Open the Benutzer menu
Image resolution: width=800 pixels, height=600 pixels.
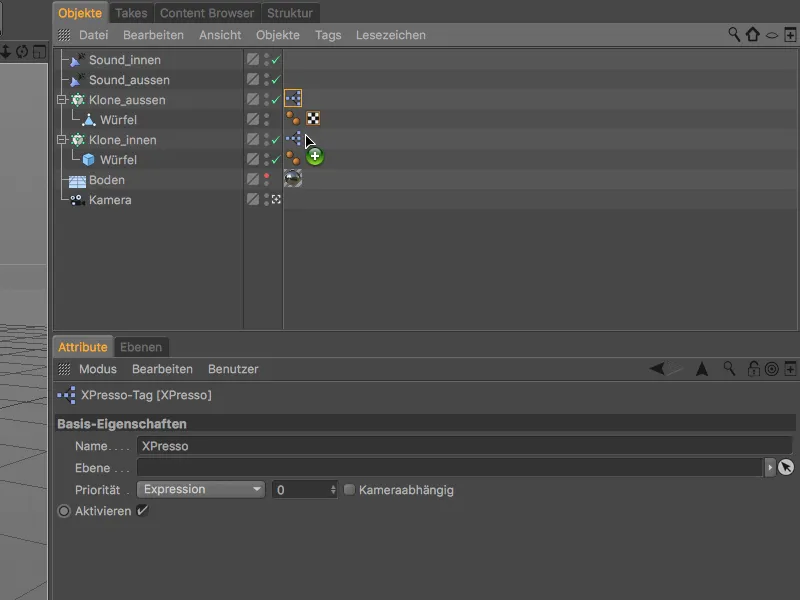click(233, 369)
